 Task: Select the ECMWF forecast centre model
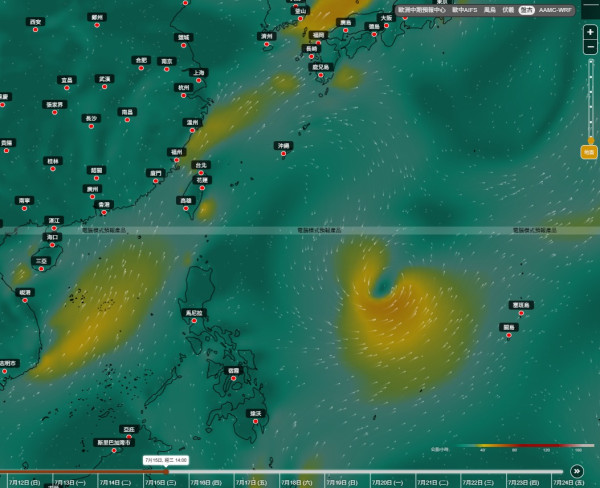(x=421, y=10)
